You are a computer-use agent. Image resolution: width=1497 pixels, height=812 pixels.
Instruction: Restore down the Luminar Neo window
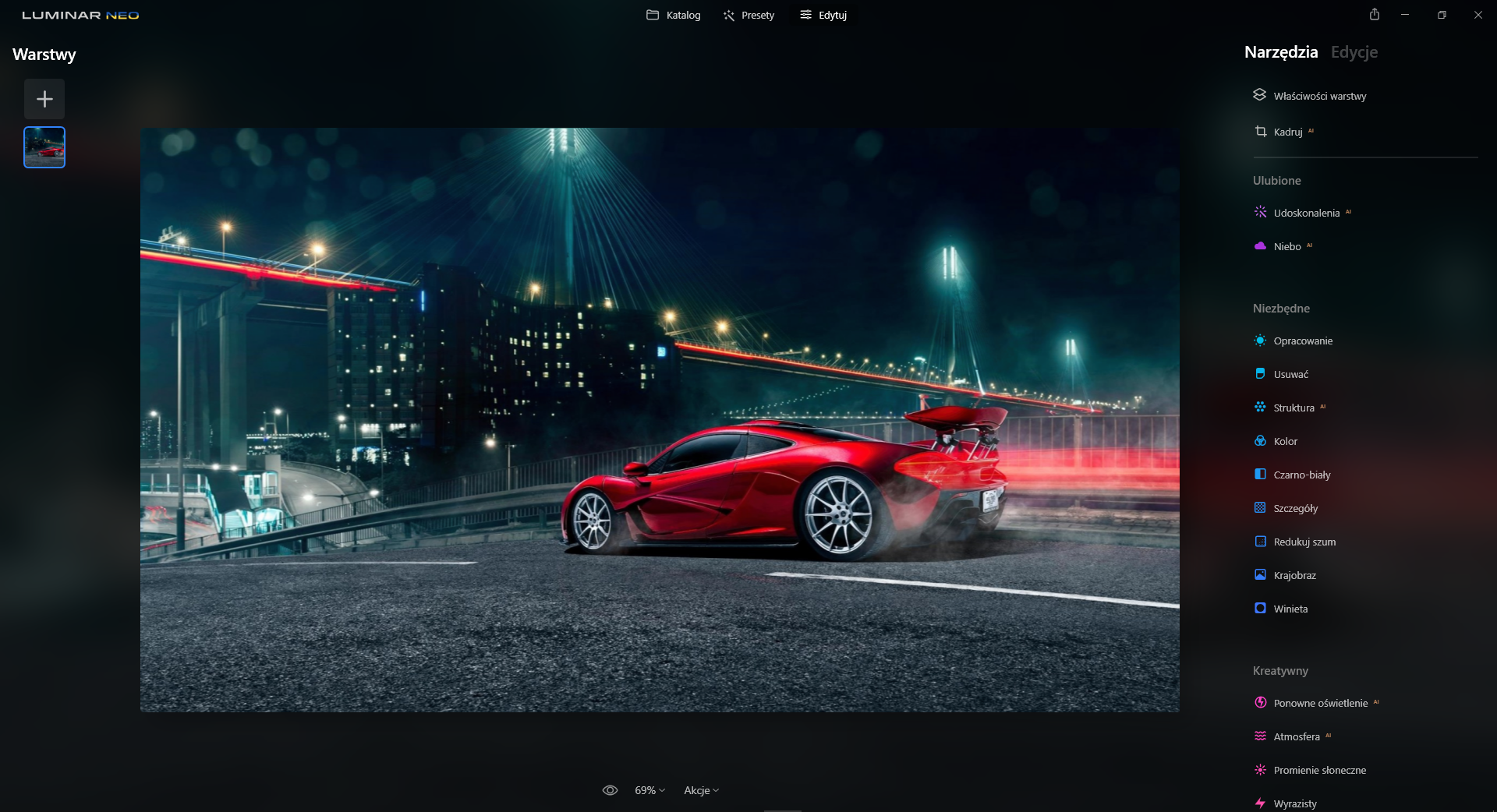(x=1442, y=15)
